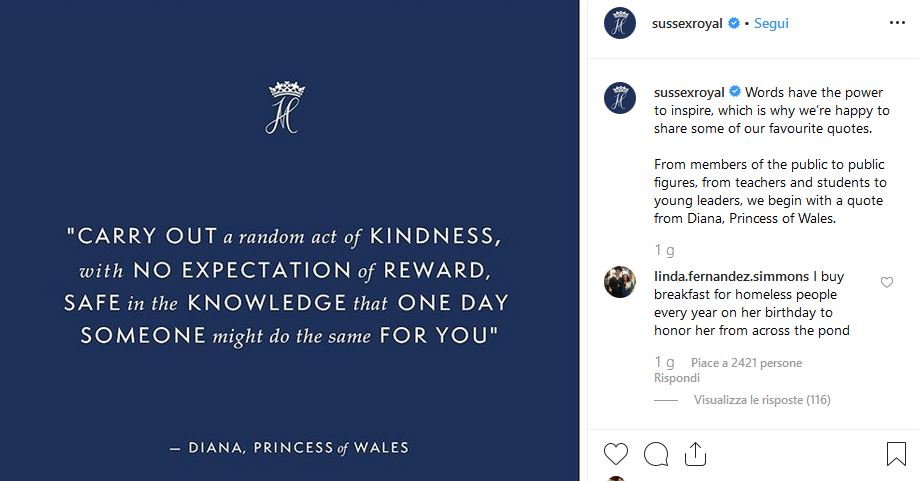Open linda.fernandez.simmons profile picture
This screenshot has width=919, height=481.
tap(620, 283)
